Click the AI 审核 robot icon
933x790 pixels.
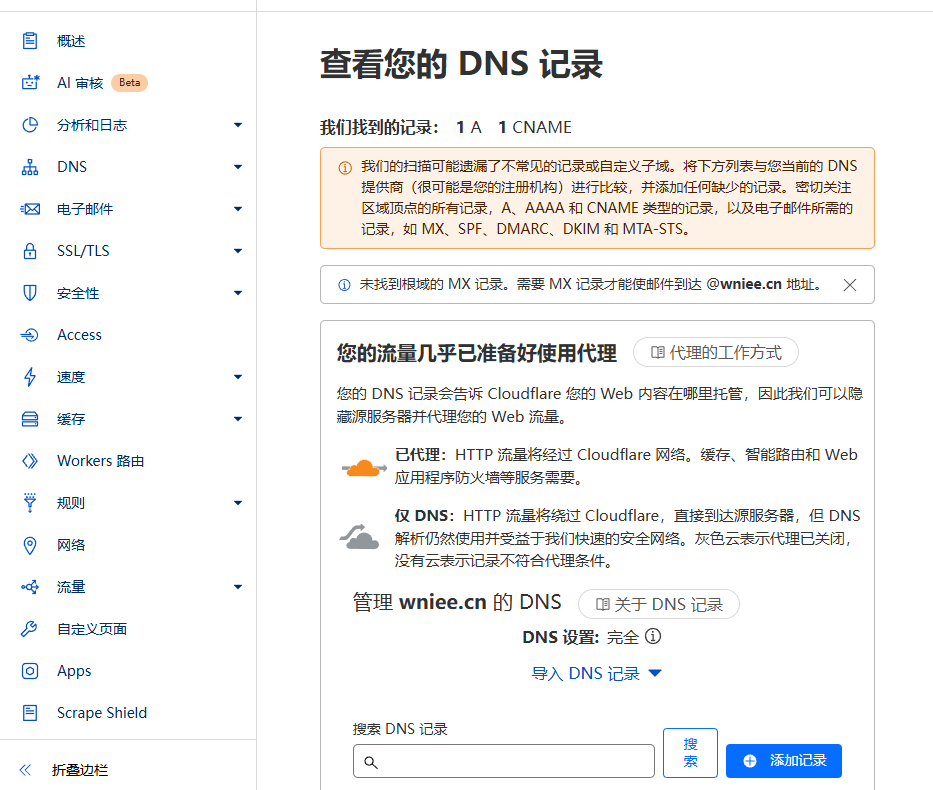click(30, 83)
